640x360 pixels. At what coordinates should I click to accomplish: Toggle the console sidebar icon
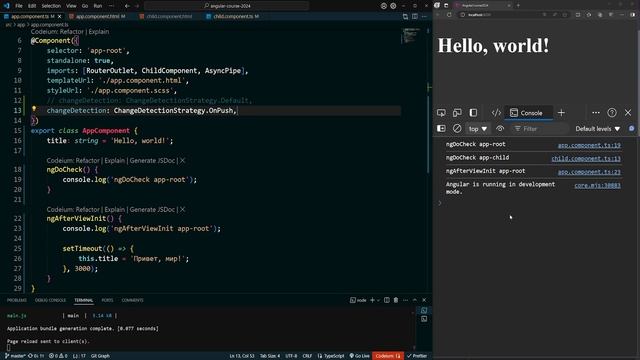[x=441, y=129]
